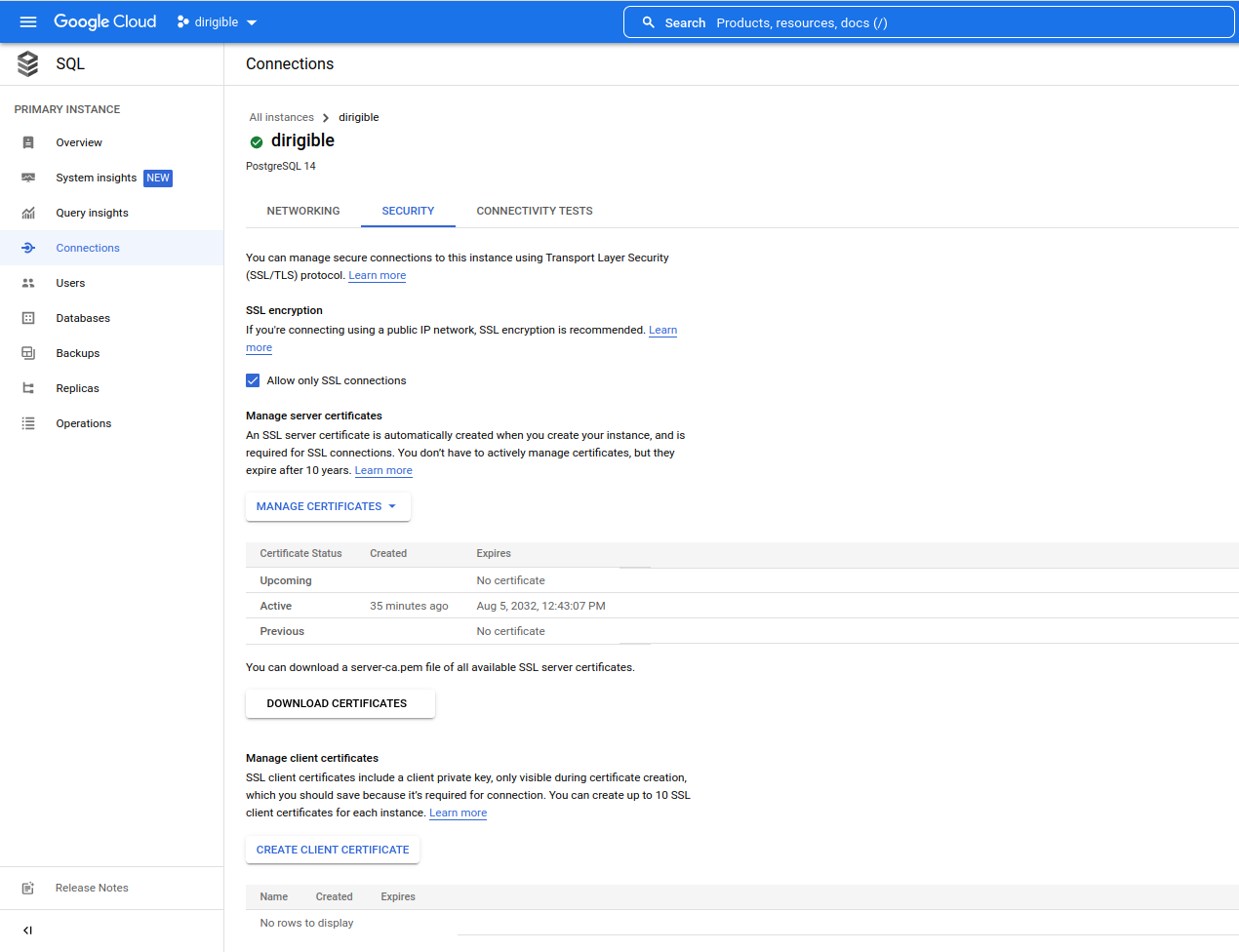This screenshot has height=952, width=1239.
Task: Expand the Manage Certificates dropdown
Action: coord(328,506)
